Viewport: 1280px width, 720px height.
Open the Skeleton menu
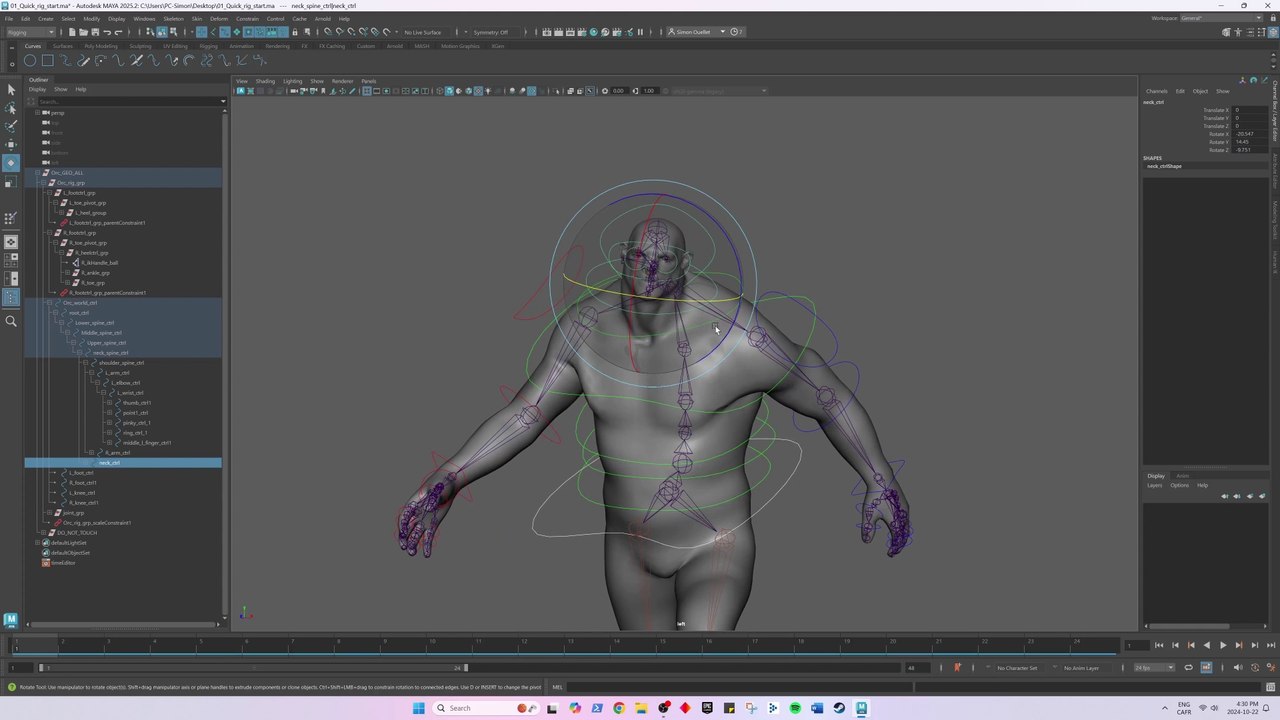tap(173, 18)
